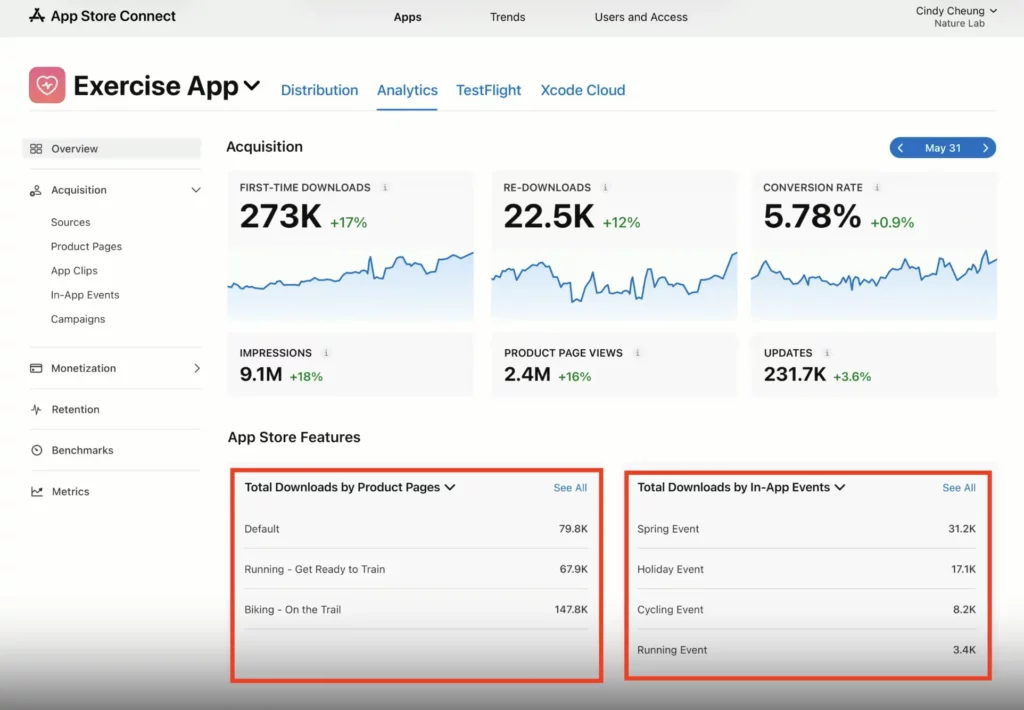This screenshot has width=1024, height=710.
Task: Click the info icon beside First-Time Downloads
Action: coord(386,188)
